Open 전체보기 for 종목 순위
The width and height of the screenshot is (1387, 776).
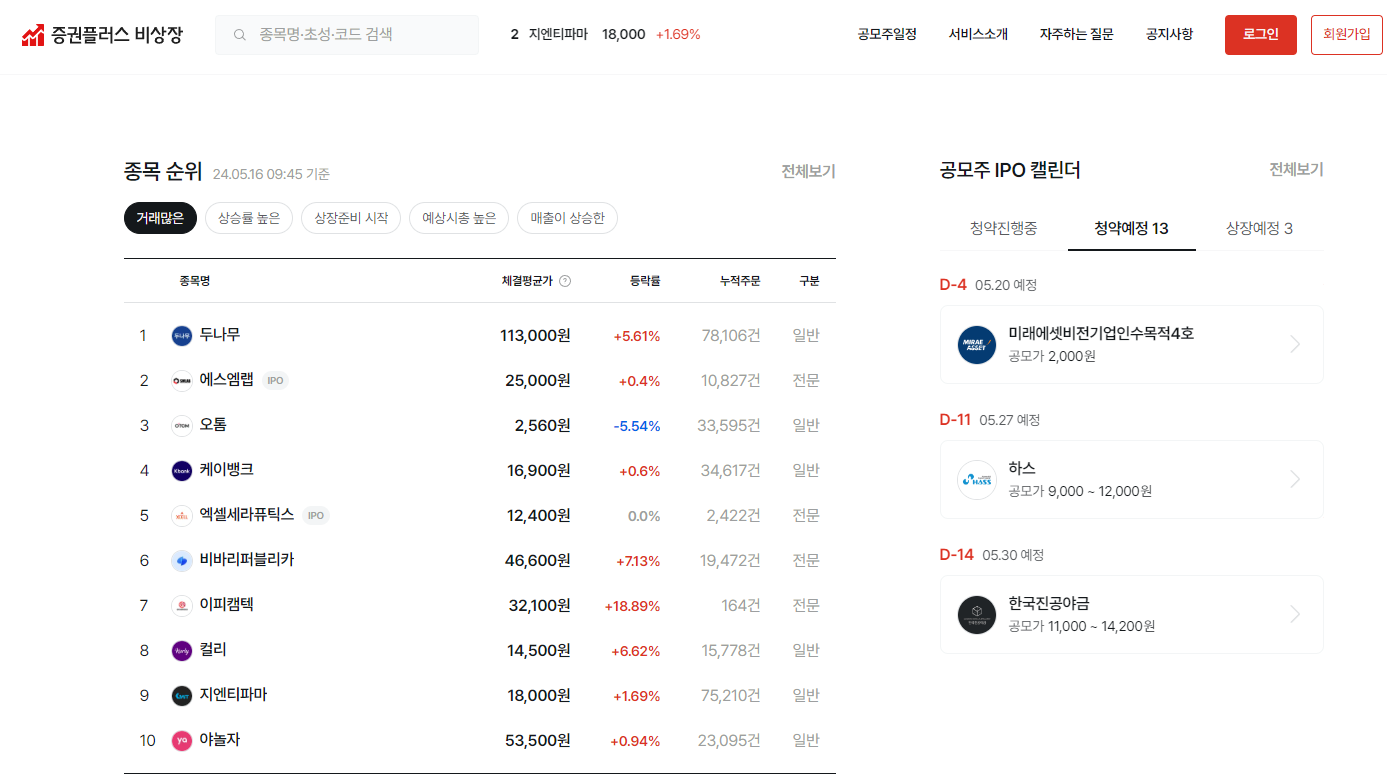(x=806, y=171)
